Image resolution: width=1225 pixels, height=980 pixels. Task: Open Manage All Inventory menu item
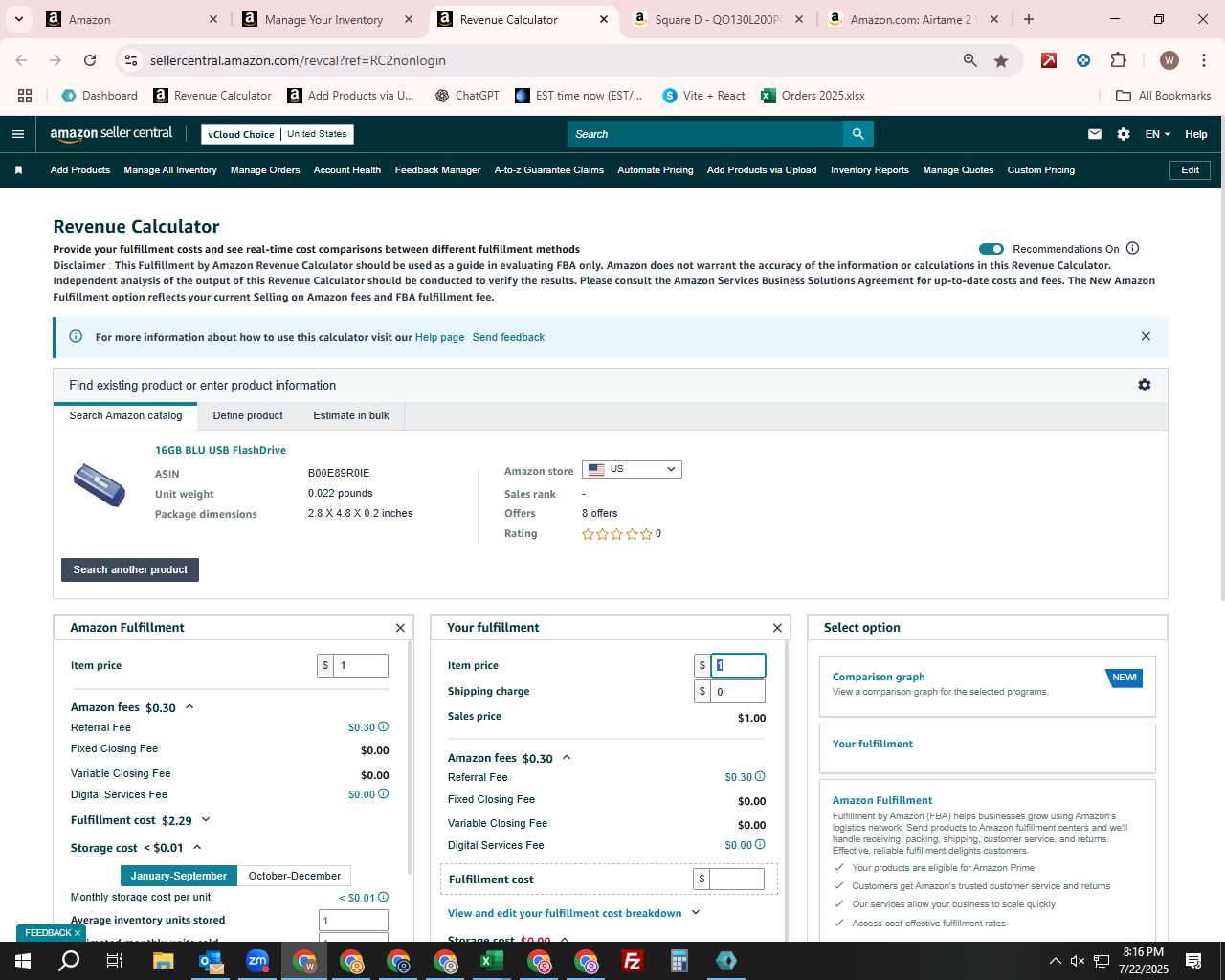click(x=170, y=170)
